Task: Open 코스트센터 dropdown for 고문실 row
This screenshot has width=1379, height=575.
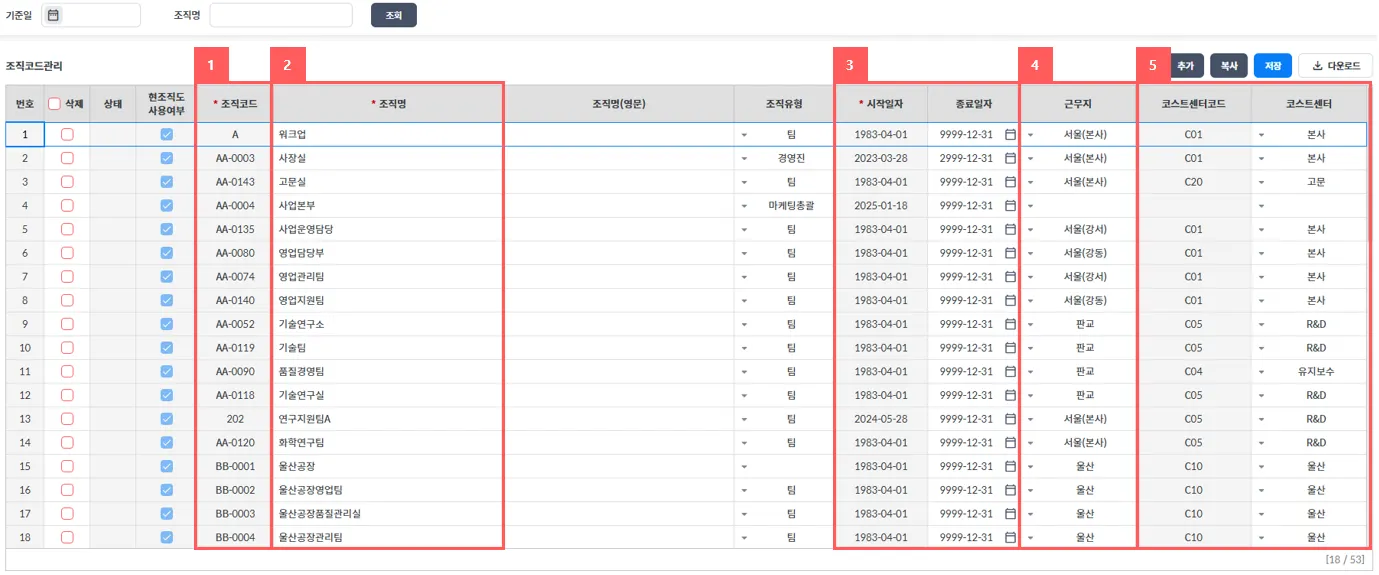Action: tap(1261, 182)
